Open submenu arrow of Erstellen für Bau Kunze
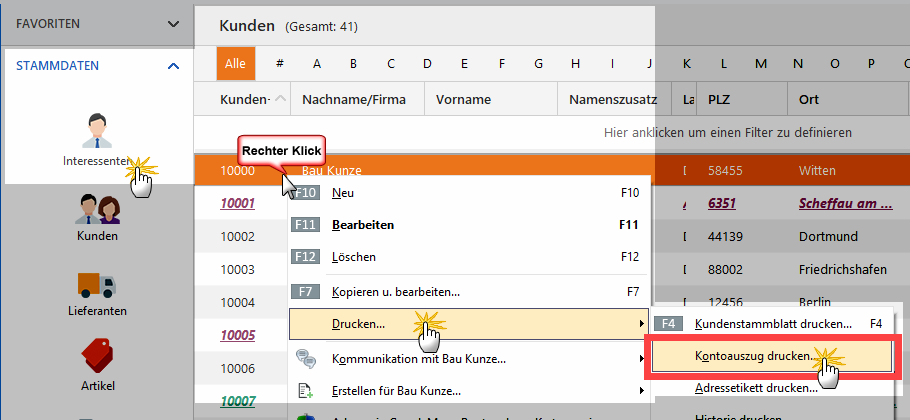The width and height of the screenshot is (910, 420). [641, 390]
